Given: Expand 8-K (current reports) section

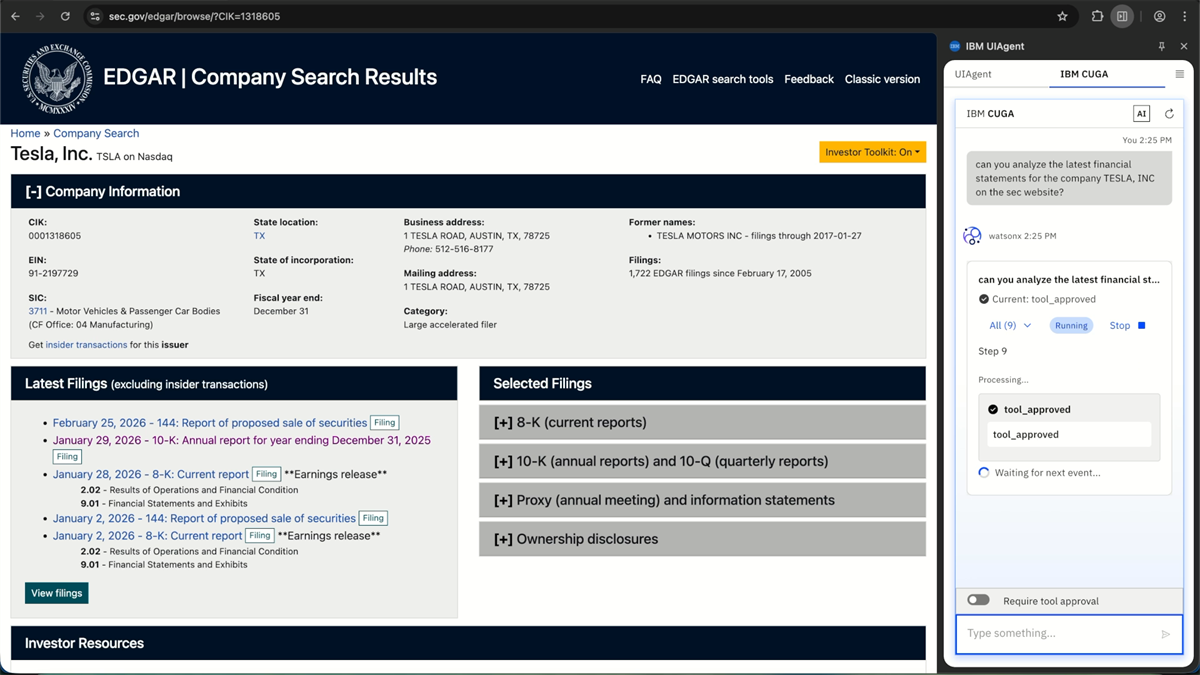Looking at the screenshot, I should [702, 422].
